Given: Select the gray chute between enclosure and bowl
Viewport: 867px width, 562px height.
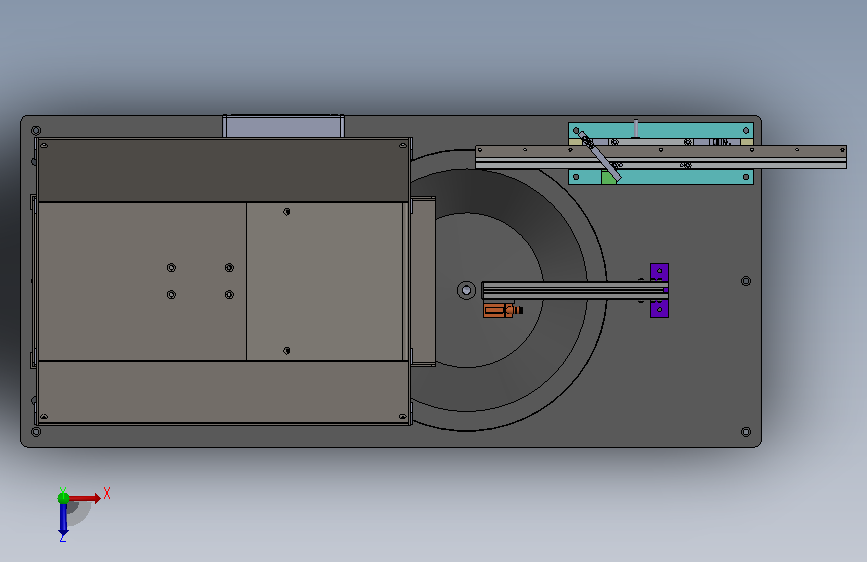Looking at the screenshot, I should pyautogui.click(x=423, y=281).
